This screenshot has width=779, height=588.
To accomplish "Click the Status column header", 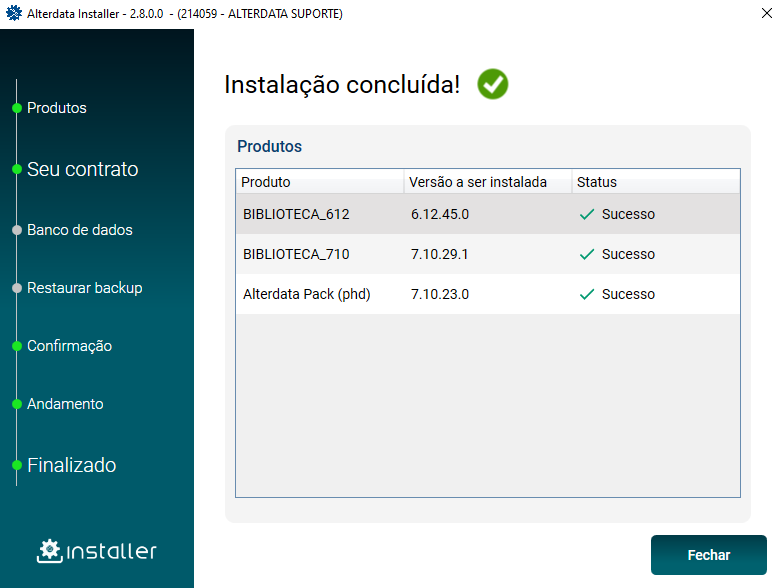I will (656, 182).
